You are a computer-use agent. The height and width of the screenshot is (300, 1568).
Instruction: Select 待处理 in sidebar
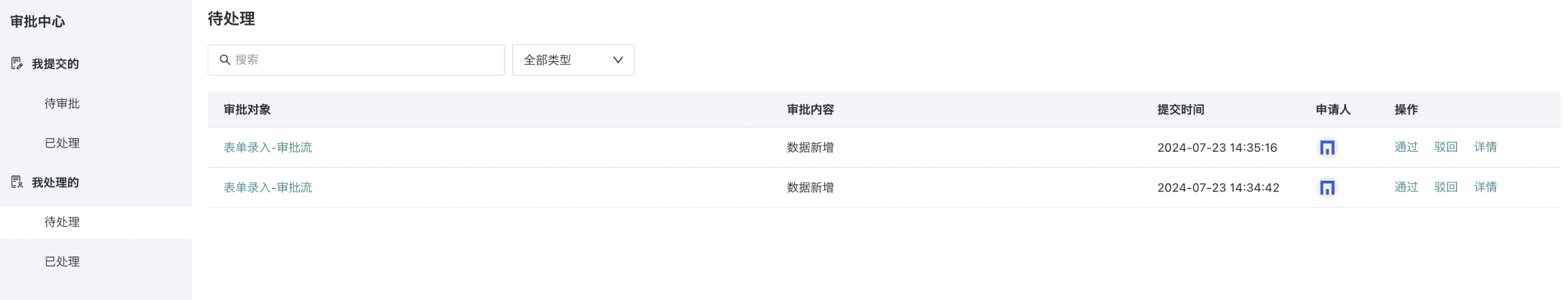tap(62, 222)
